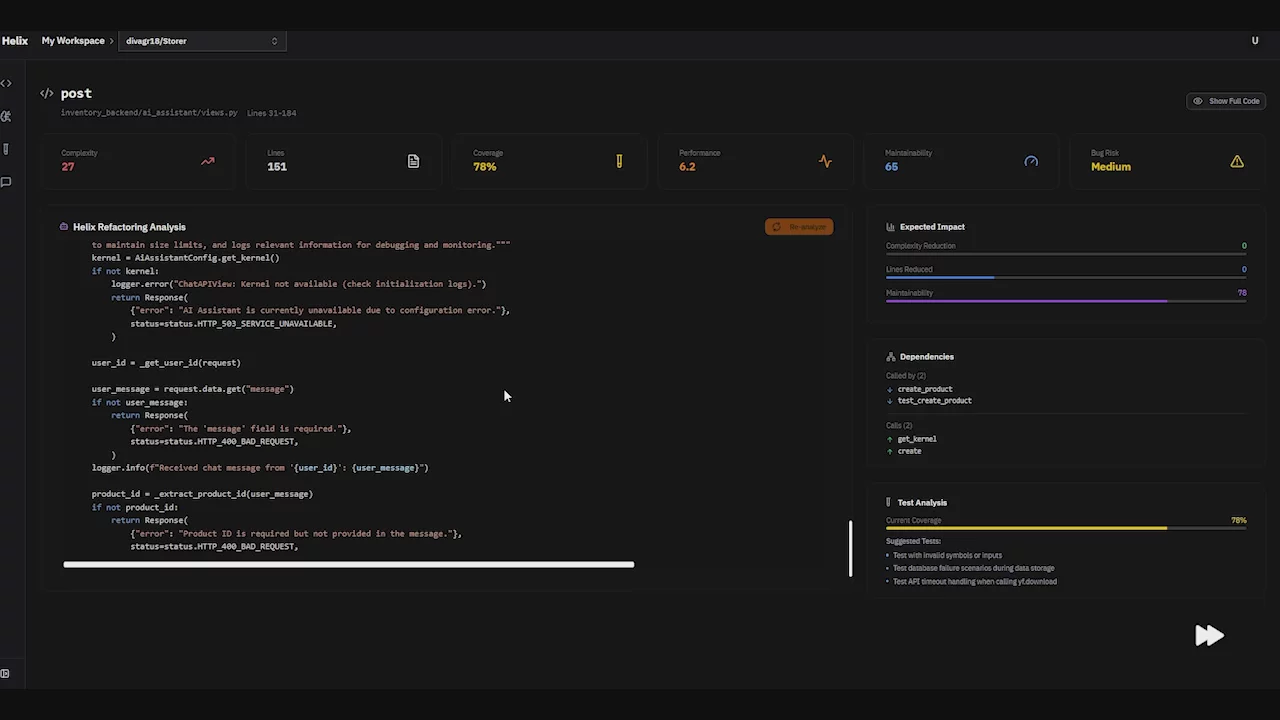Click suggestion about API timeout handling
Viewport: 1280px width, 720px height.
click(975, 581)
